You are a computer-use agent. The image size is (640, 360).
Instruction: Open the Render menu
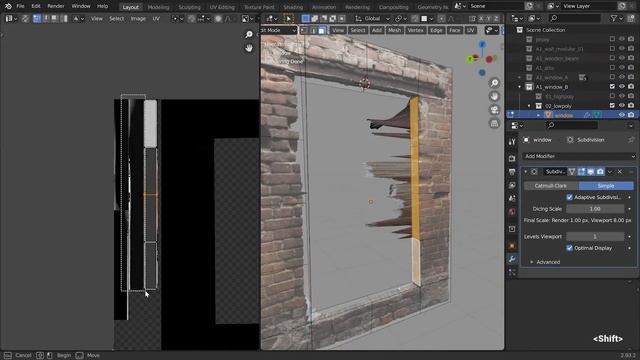point(56,6)
